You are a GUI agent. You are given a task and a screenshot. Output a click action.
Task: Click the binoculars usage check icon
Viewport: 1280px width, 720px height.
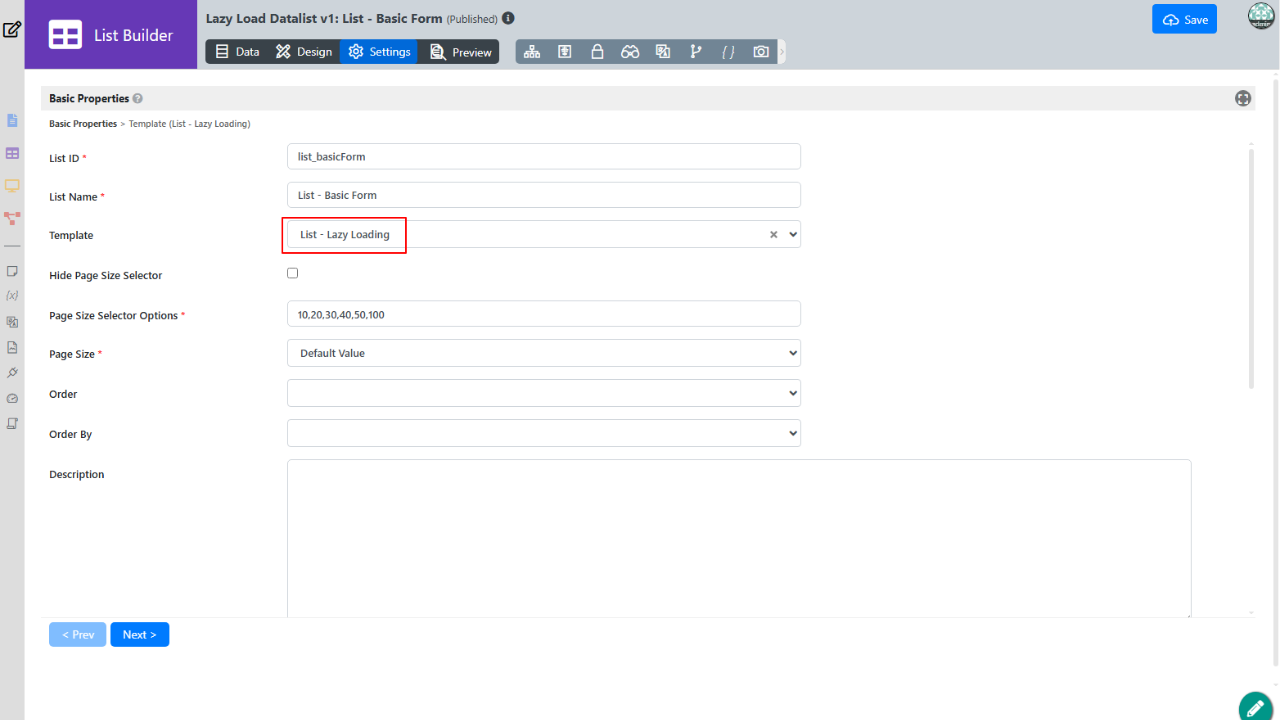630,52
